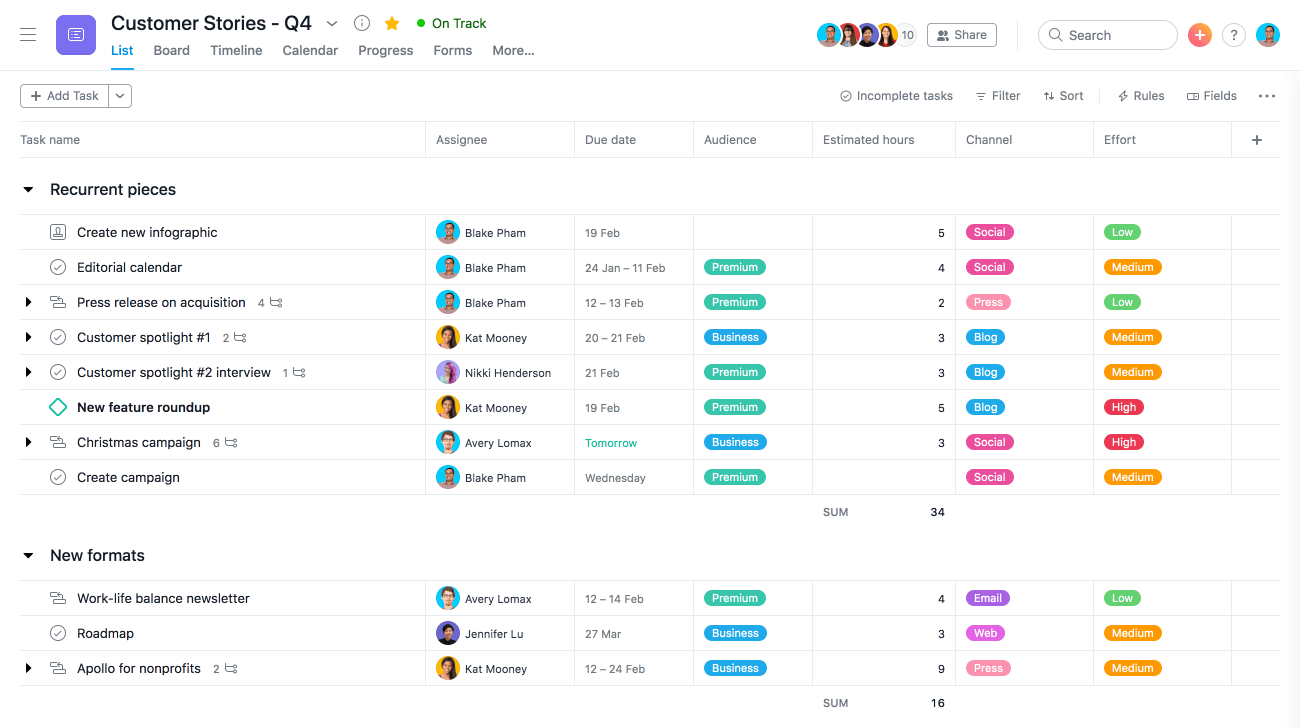Mark Editorial calendar task complete

[58, 267]
